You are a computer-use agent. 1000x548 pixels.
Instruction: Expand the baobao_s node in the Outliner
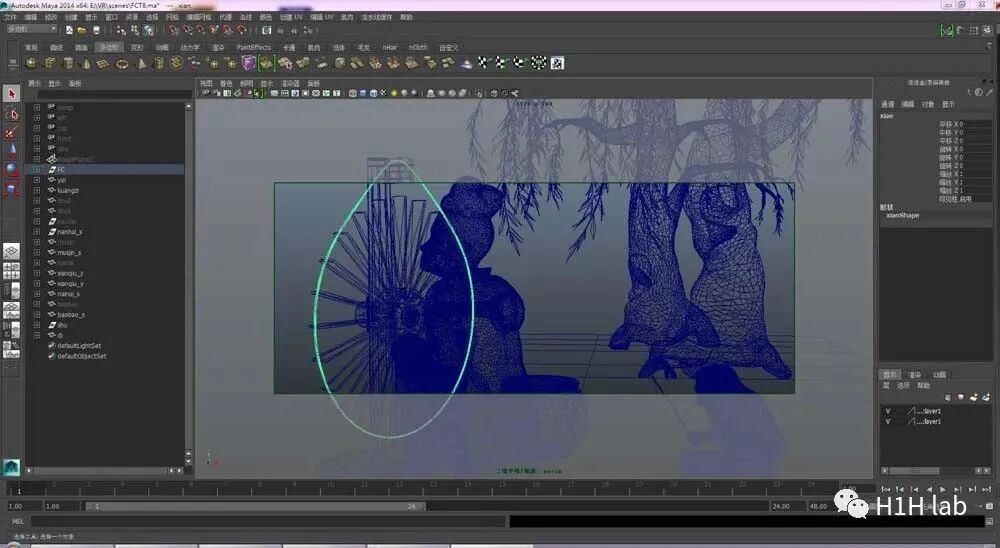(36, 315)
